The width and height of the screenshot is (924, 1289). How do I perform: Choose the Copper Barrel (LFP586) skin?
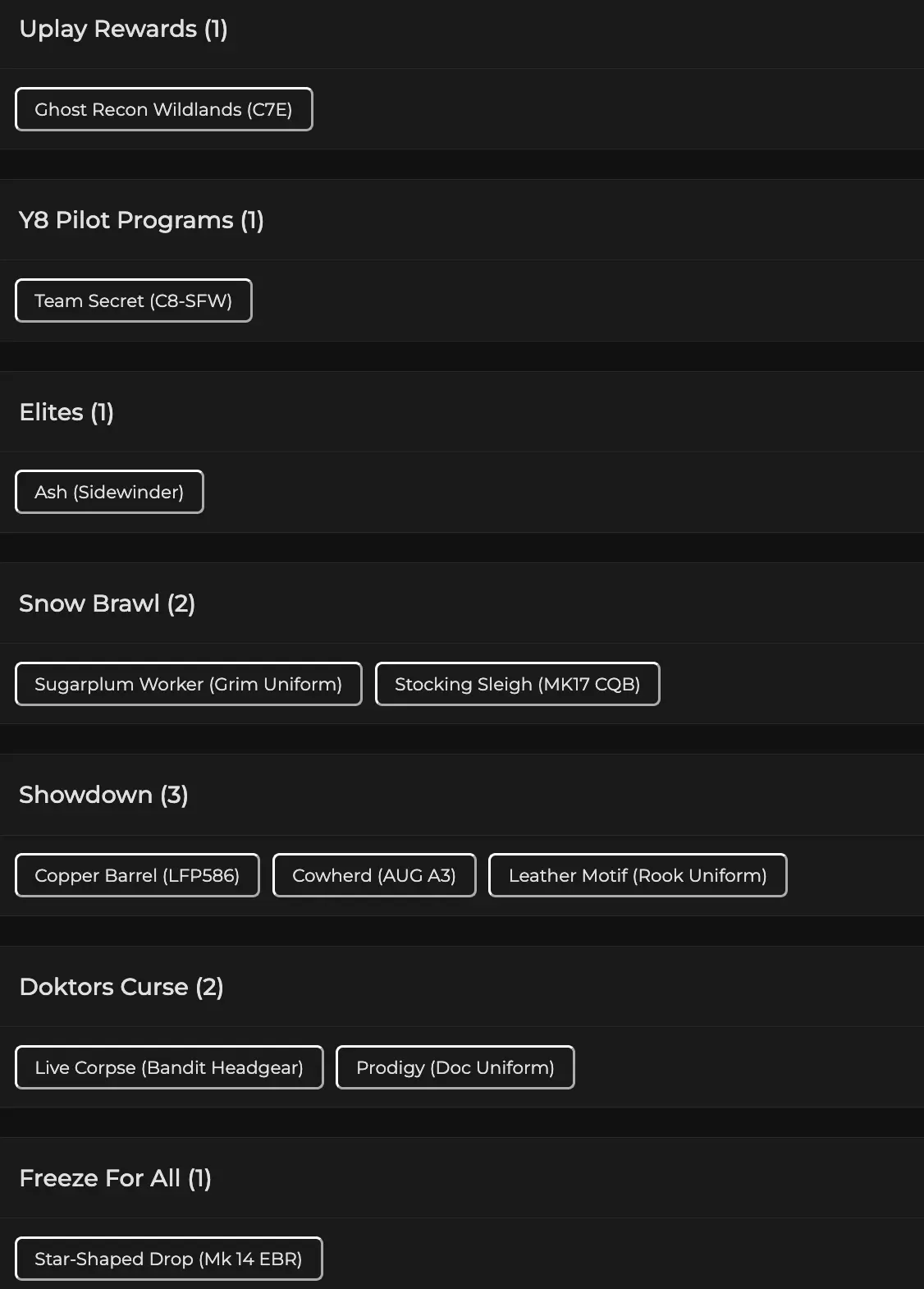(137, 875)
